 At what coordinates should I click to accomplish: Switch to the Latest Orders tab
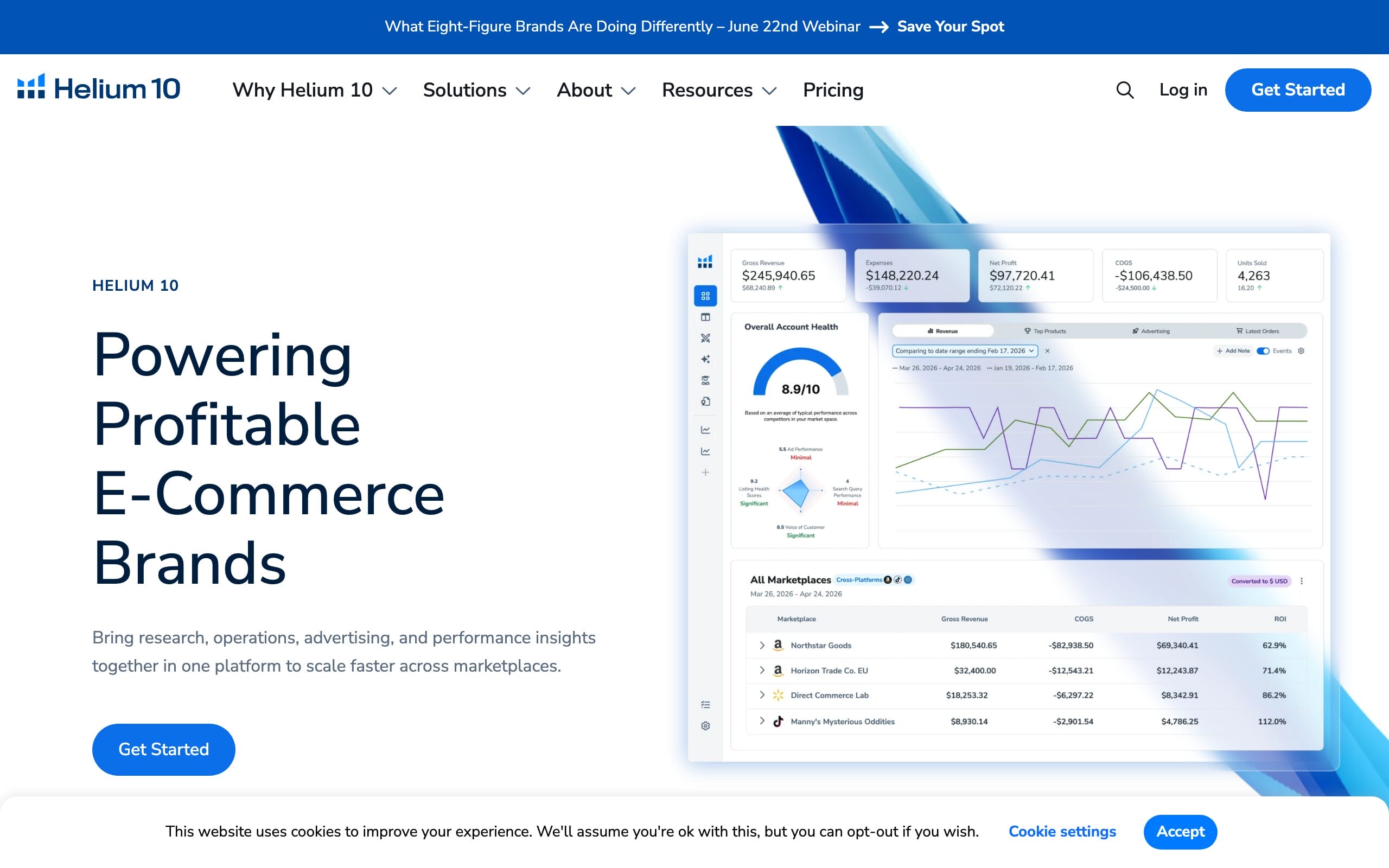[x=1257, y=331]
